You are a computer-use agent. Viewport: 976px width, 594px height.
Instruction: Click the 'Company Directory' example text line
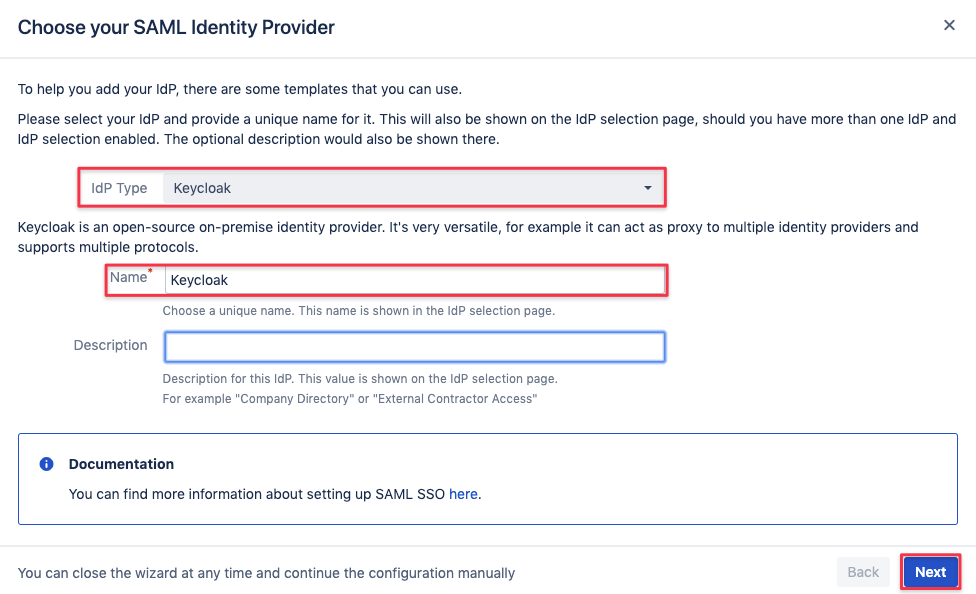click(350, 398)
